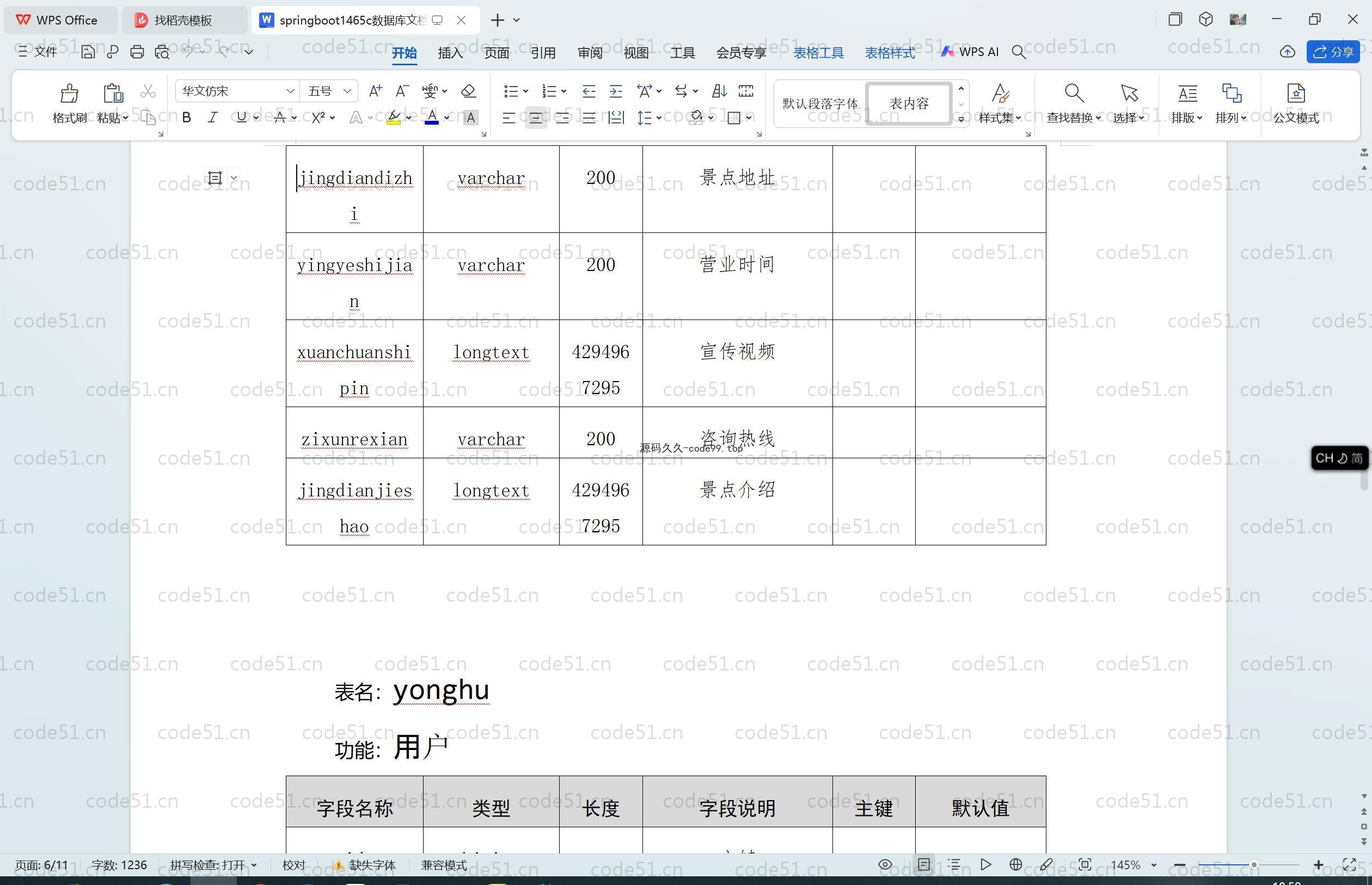Expand bullet list dropdown arrow
Viewport: 1372px width, 885px height.
pos(525,91)
